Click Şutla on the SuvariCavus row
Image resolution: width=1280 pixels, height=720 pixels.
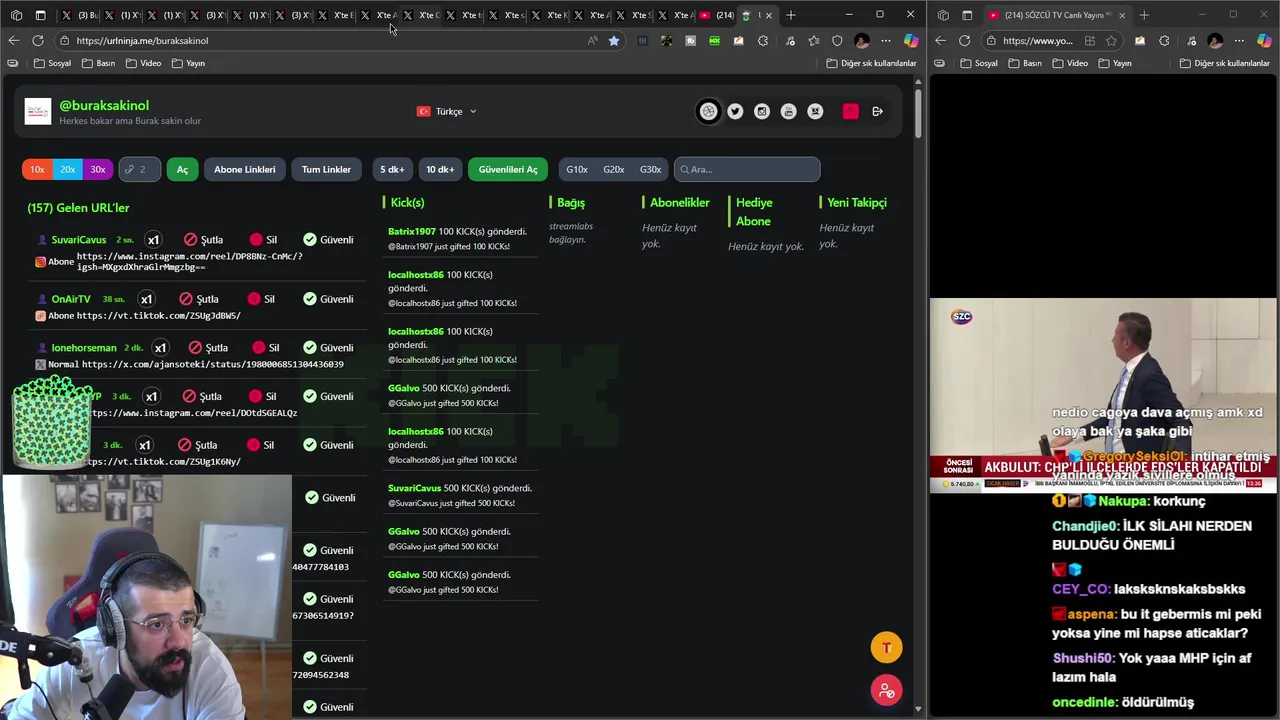[x=204, y=240]
